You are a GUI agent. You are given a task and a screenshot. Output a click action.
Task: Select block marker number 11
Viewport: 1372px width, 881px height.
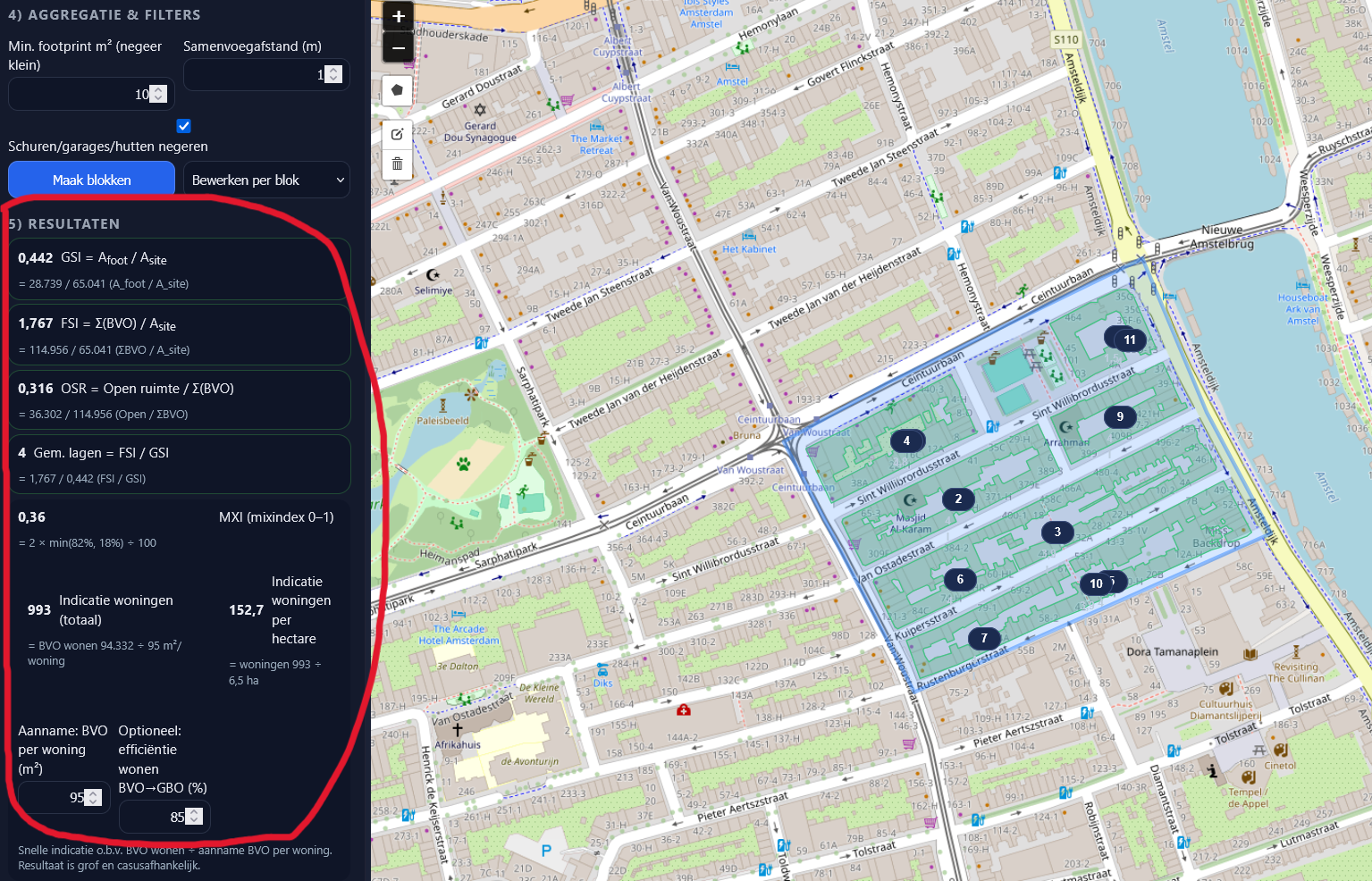pyautogui.click(x=1130, y=340)
